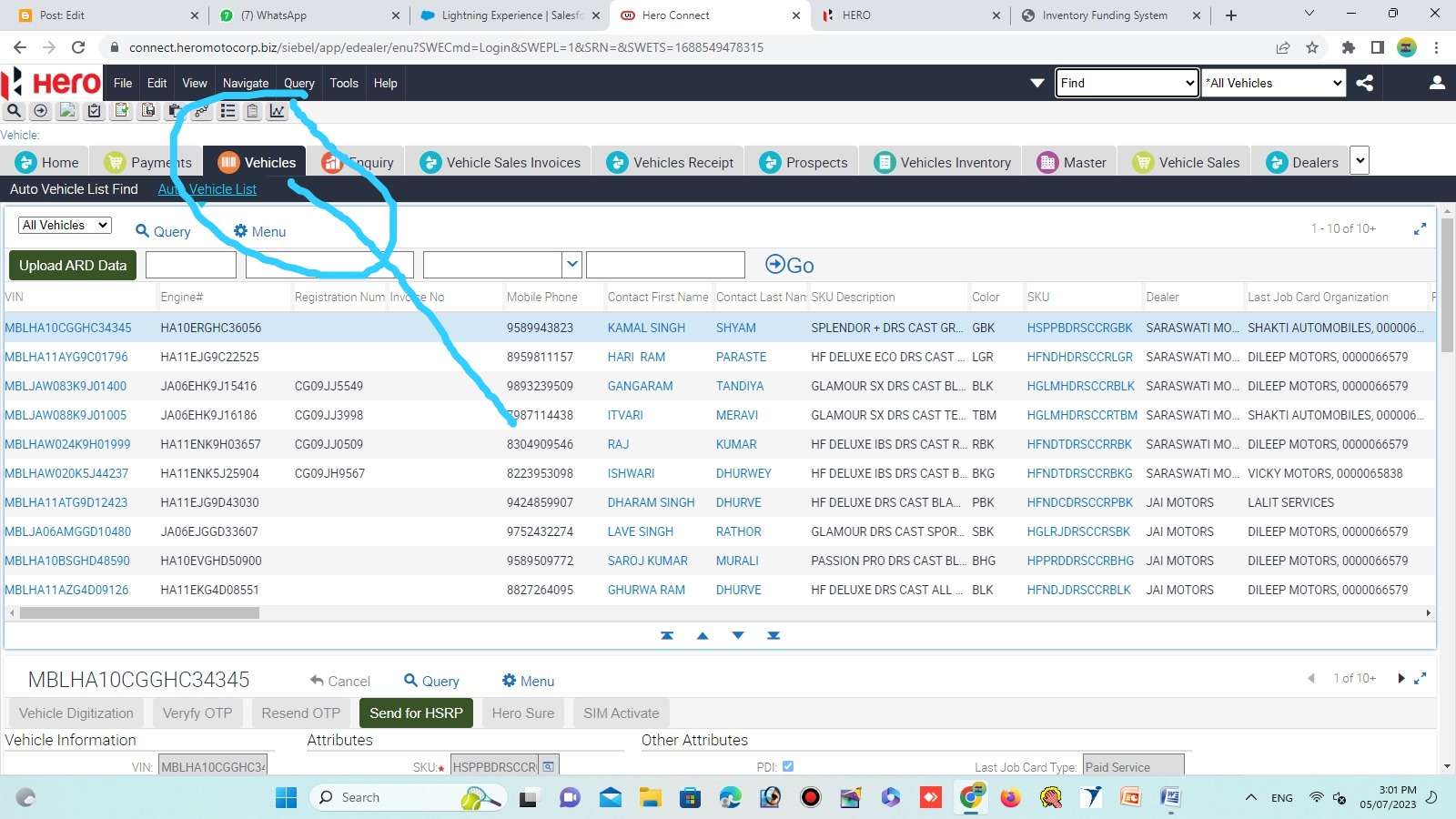Image resolution: width=1456 pixels, height=819 pixels.
Task: Switch to the Master tab
Action: point(1072,162)
